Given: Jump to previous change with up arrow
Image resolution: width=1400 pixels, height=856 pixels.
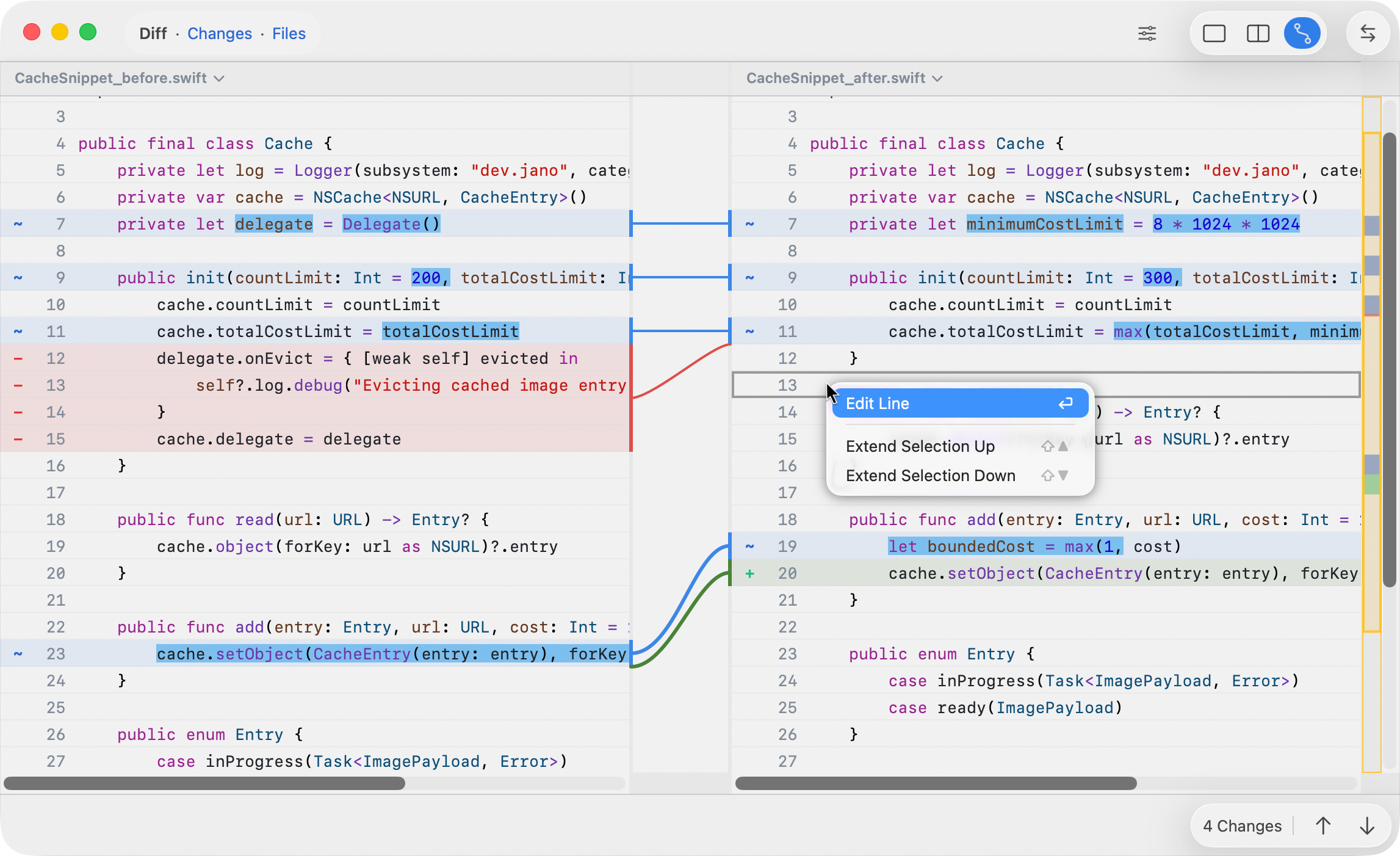Looking at the screenshot, I should point(1323,826).
